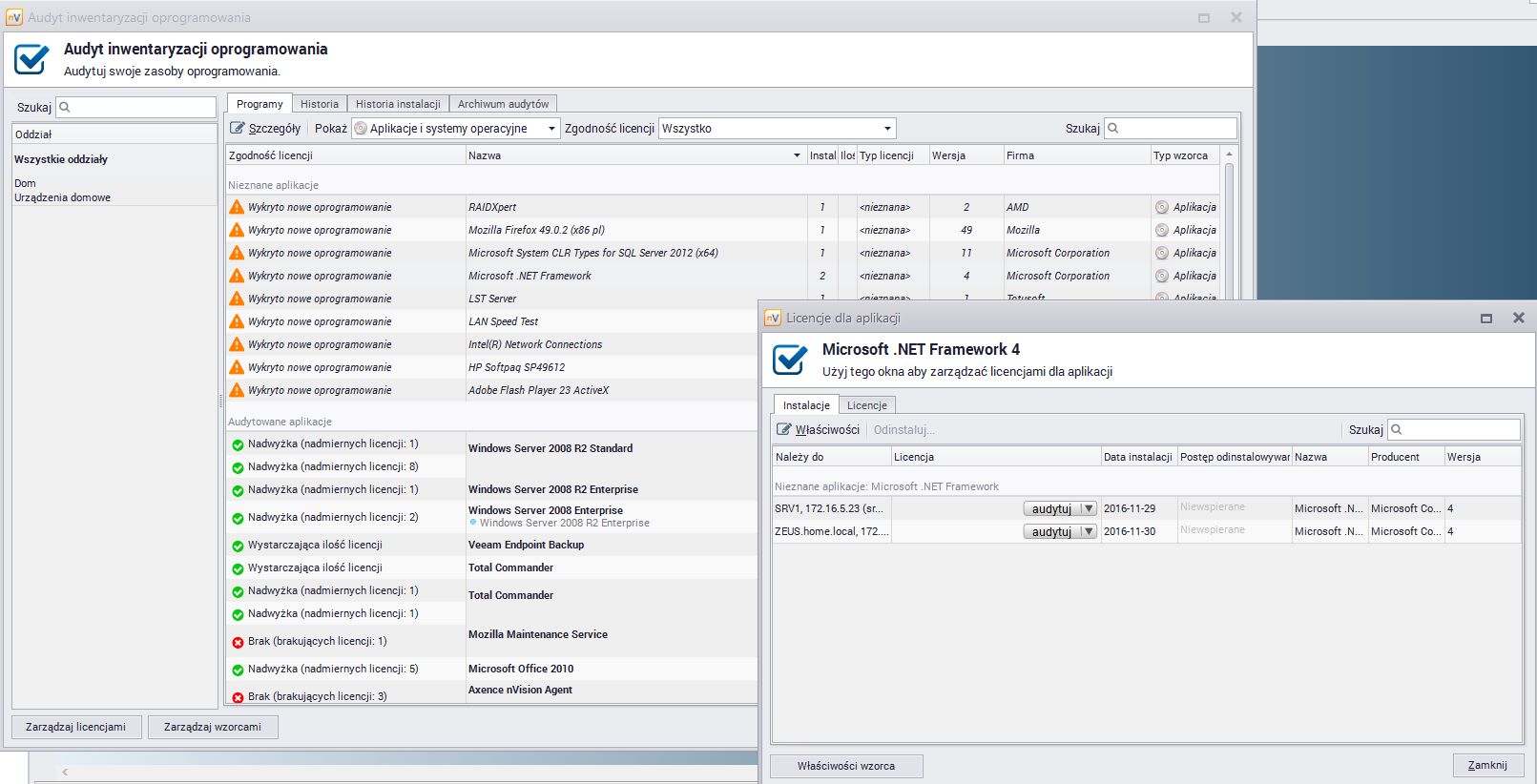The width and height of the screenshot is (1537, 784).
Task: Click the warning icon on LST Server row
Action: [x=237, y=299]
